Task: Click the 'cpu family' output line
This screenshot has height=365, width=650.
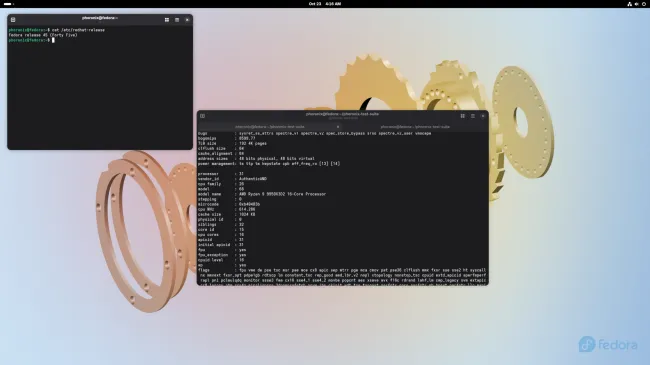Action: (221, 184)
